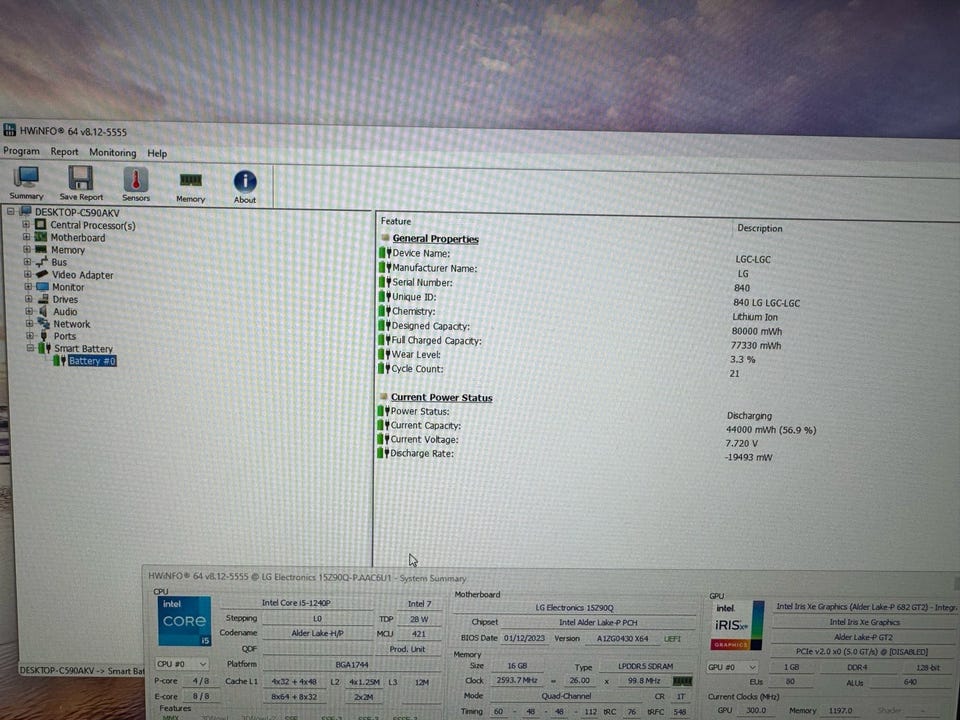Click the Intel Core i5 logo
The image size is (960, 720).
pyautogui.click(x=184, y=621)
